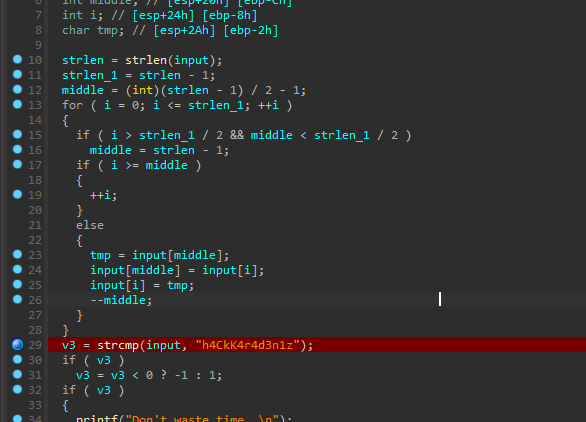Select line number 21 in gutter

pyautogui.click(x=35, y=225)
